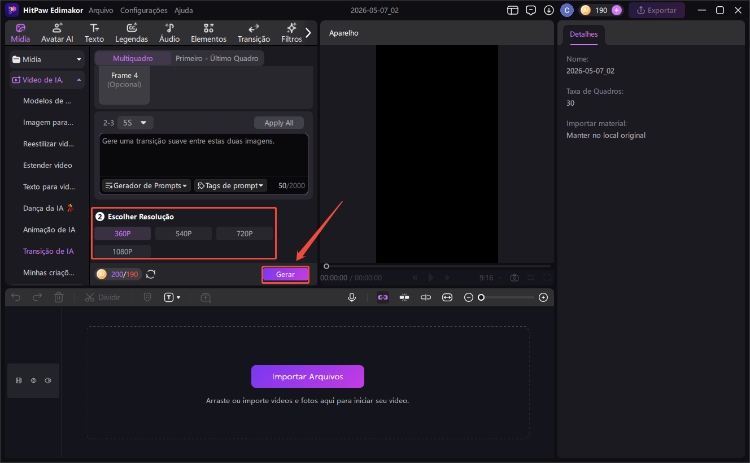Open the Ajuda menu
750x463 pixels.
click(x=184, y=10)
